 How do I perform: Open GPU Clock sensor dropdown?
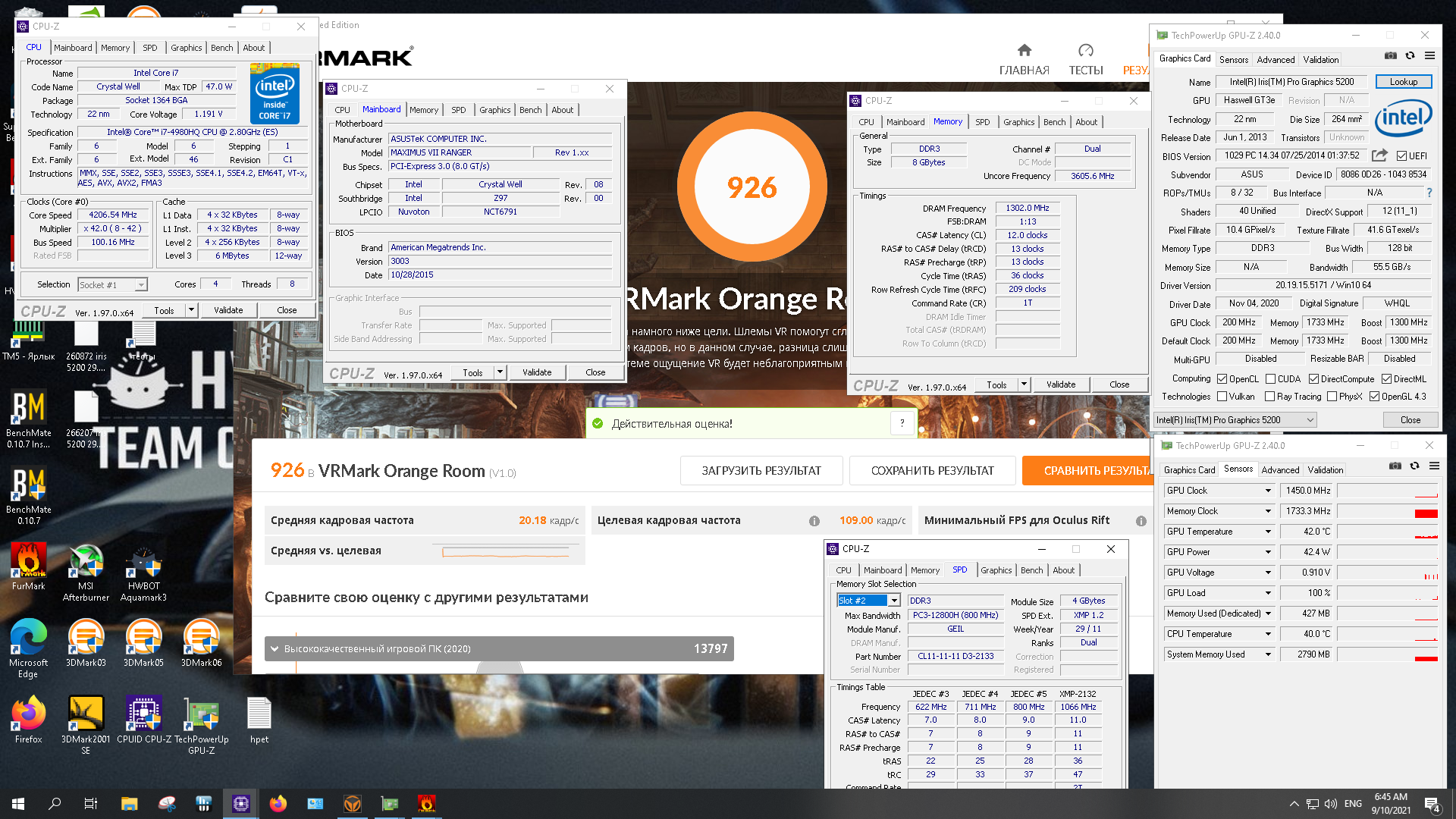tap(1267, 491)
